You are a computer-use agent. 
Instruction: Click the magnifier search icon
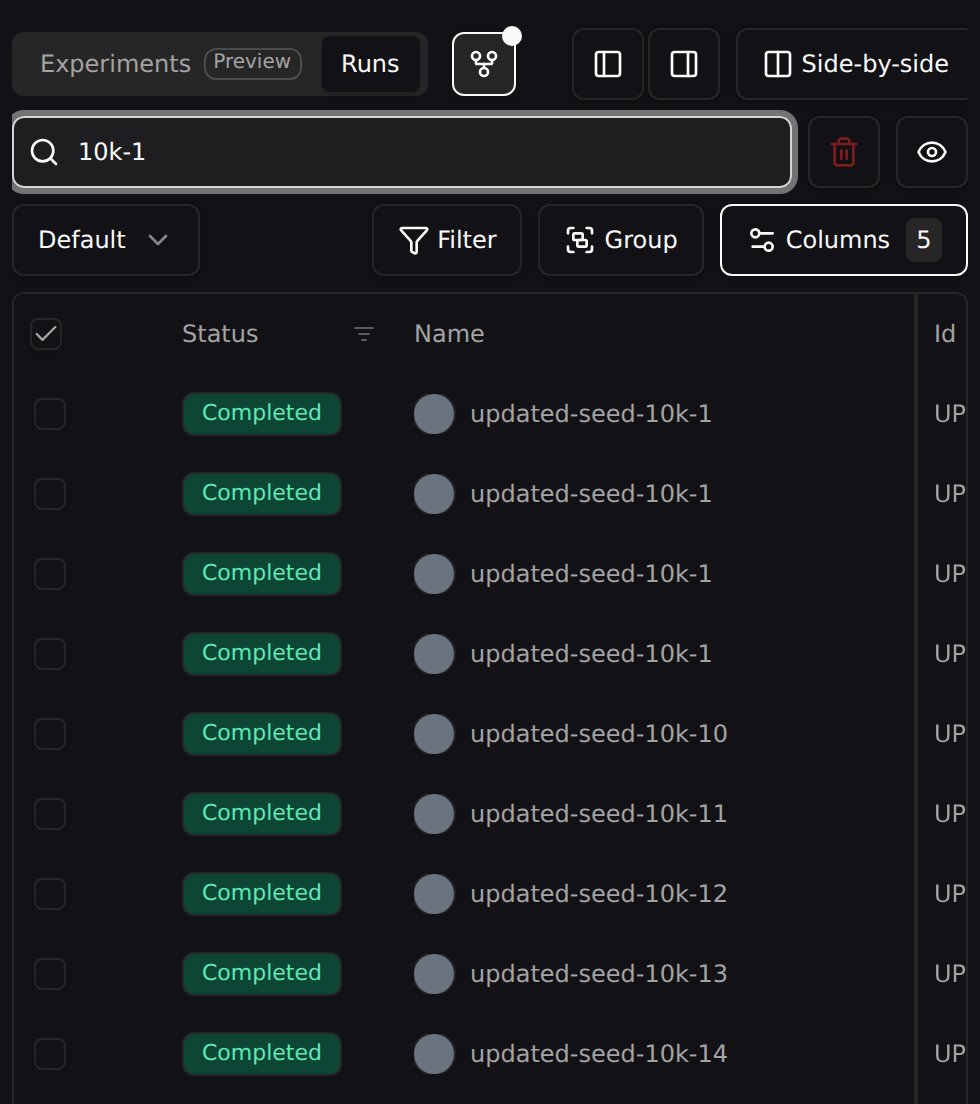pos(44,152)
